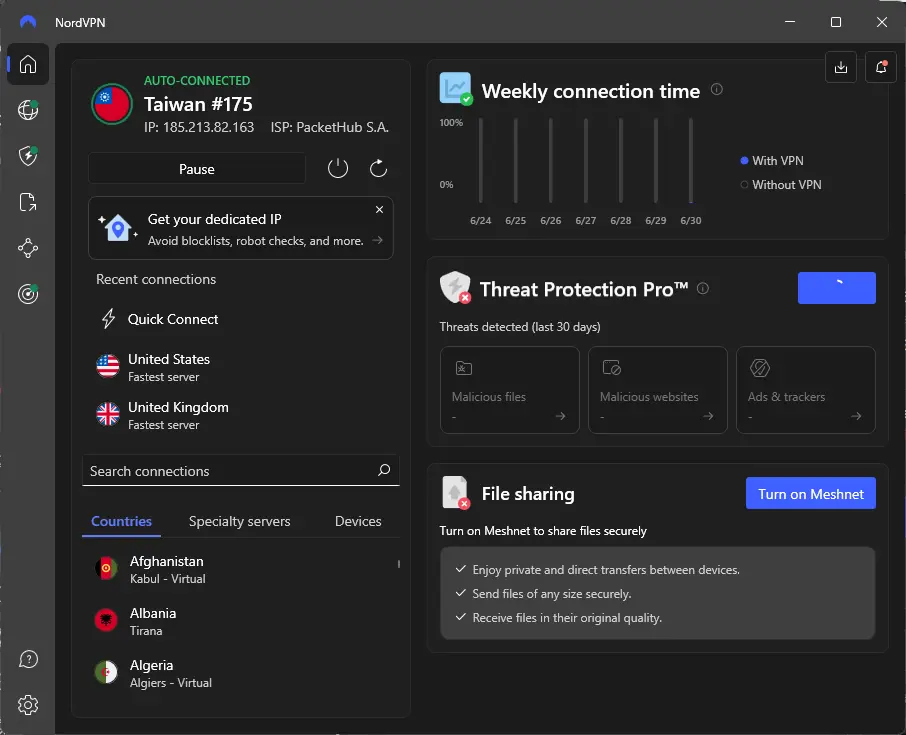Switch to the Specialty servers tab
Viewport: 906px width, 735px height.
pos(239,521)
